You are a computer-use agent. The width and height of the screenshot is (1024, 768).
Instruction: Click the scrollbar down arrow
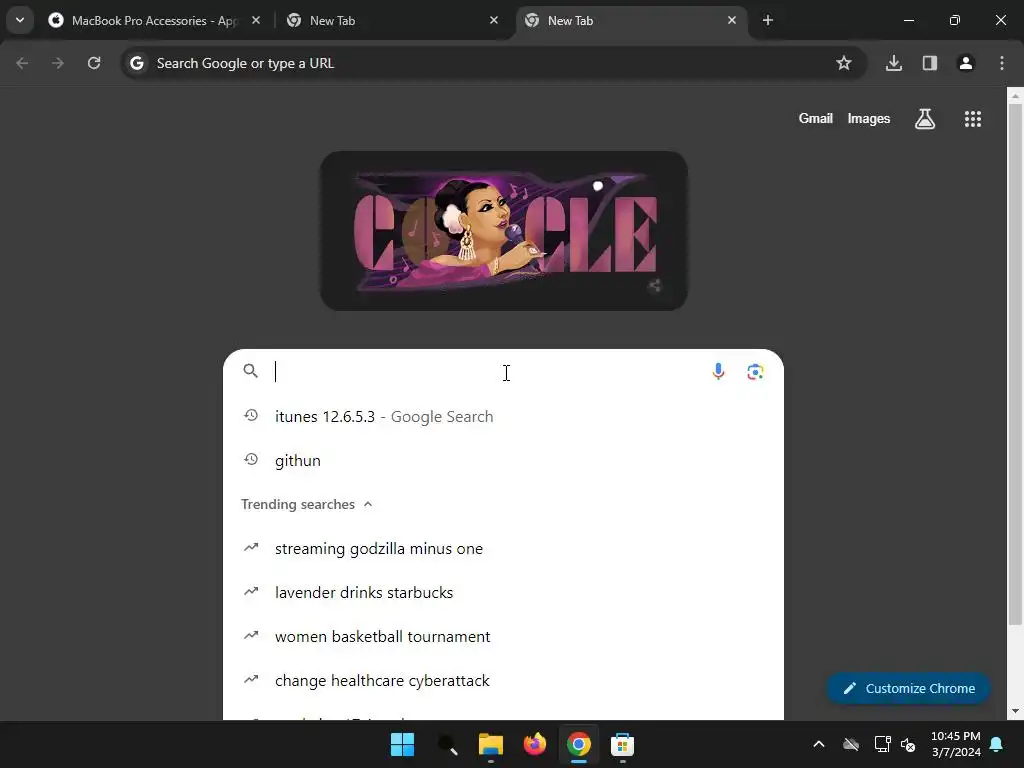pos(1015,711)
